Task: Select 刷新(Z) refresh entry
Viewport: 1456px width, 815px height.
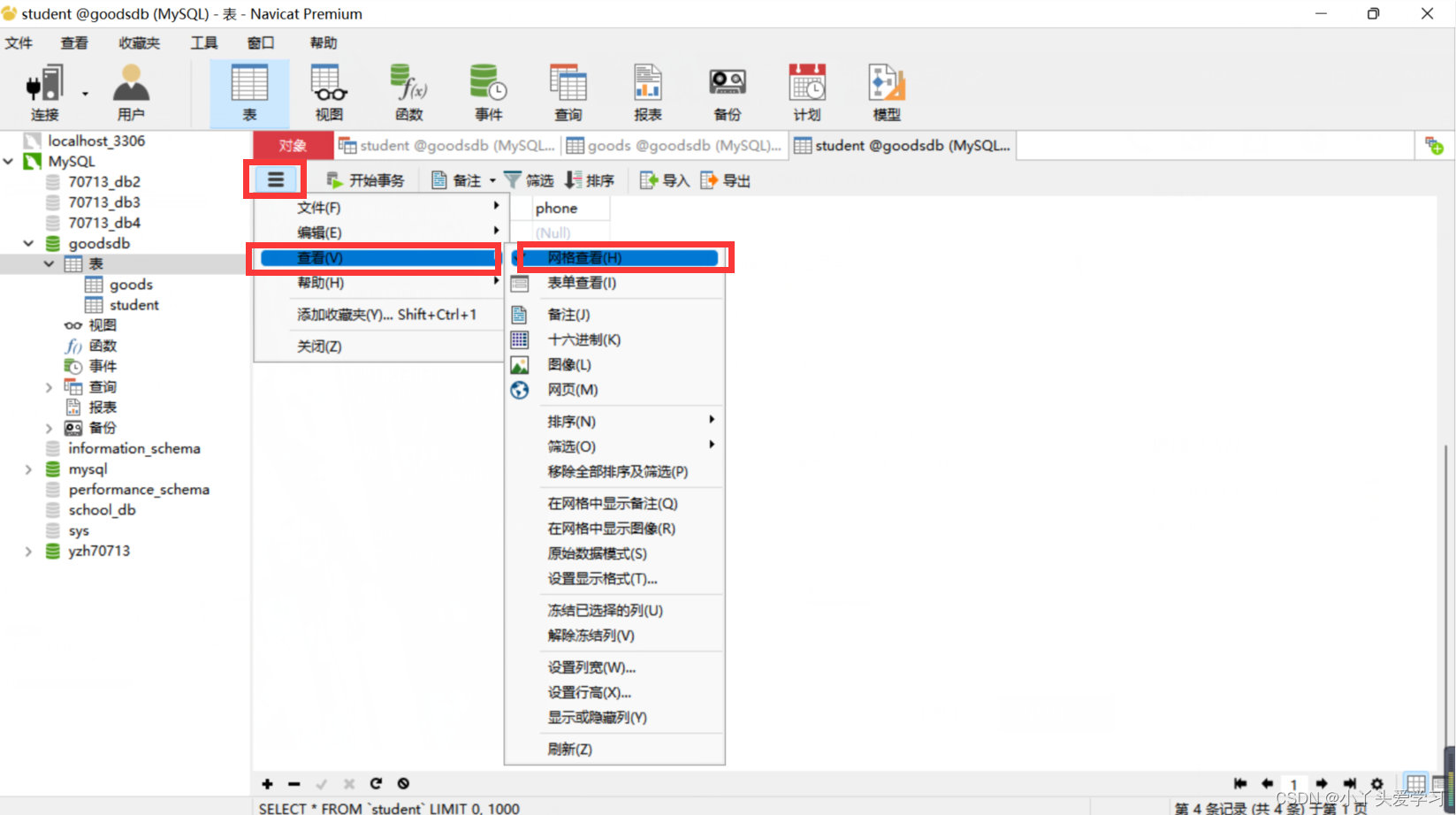Action: click(x=615, y=750)
